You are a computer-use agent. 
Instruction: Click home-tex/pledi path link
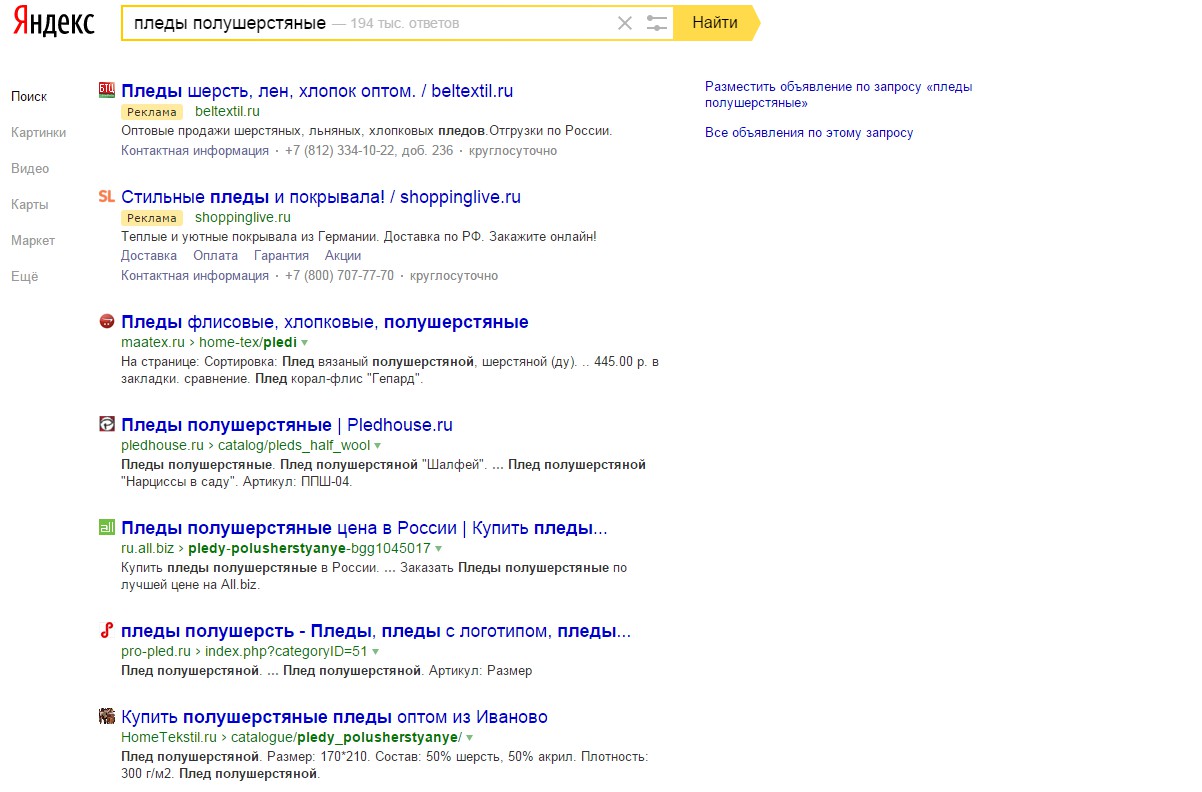248,342
